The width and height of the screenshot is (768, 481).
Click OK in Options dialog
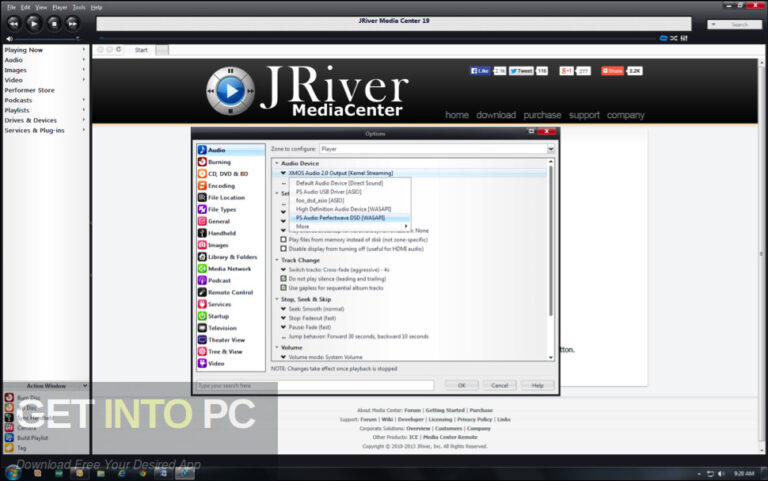click(461, 385)
